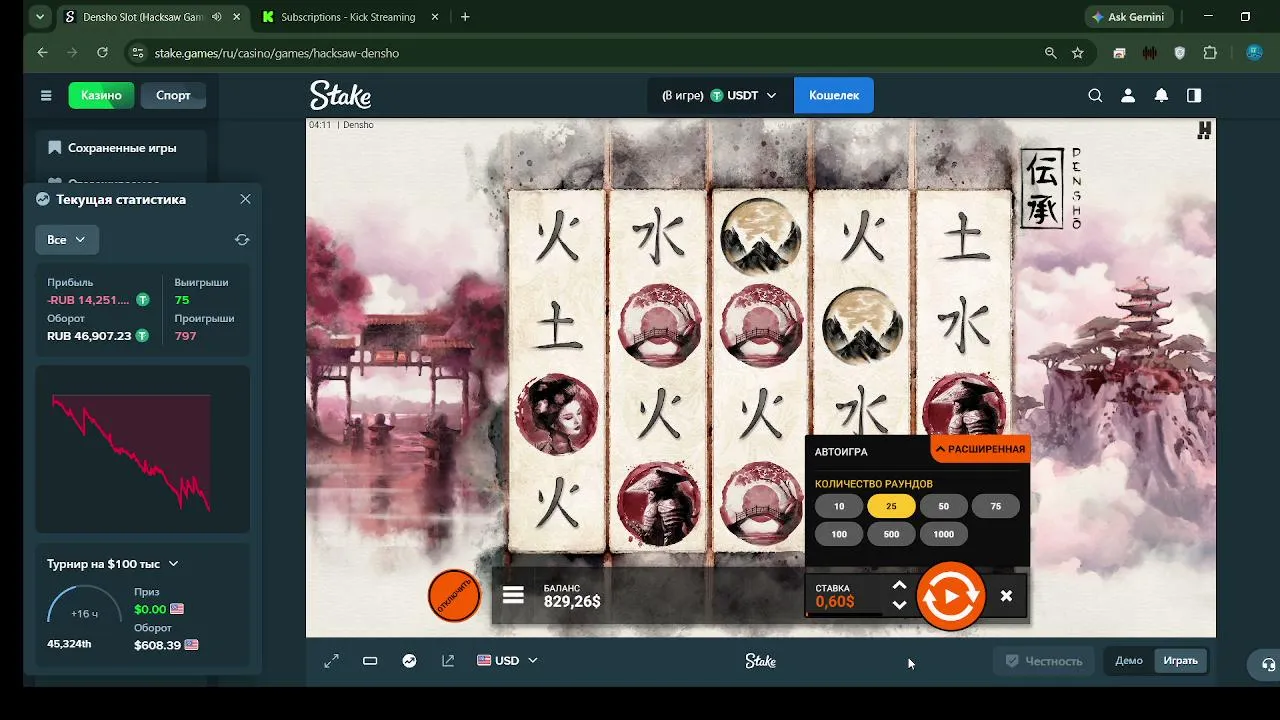The height and width of the screenshot is (720, 1280).
Task: Toggle the live statistics chart icon
Action: (409, 661)
